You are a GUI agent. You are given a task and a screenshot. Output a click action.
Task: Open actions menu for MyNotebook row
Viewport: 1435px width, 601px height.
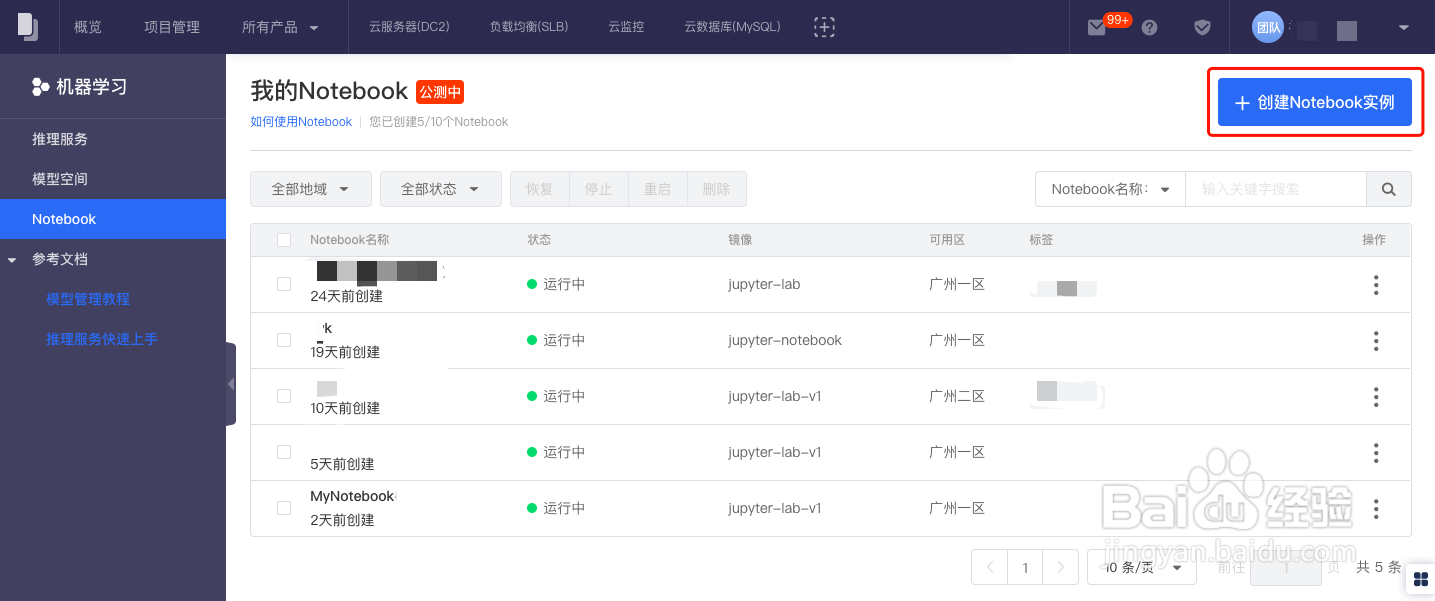[x=1376, y=509]
